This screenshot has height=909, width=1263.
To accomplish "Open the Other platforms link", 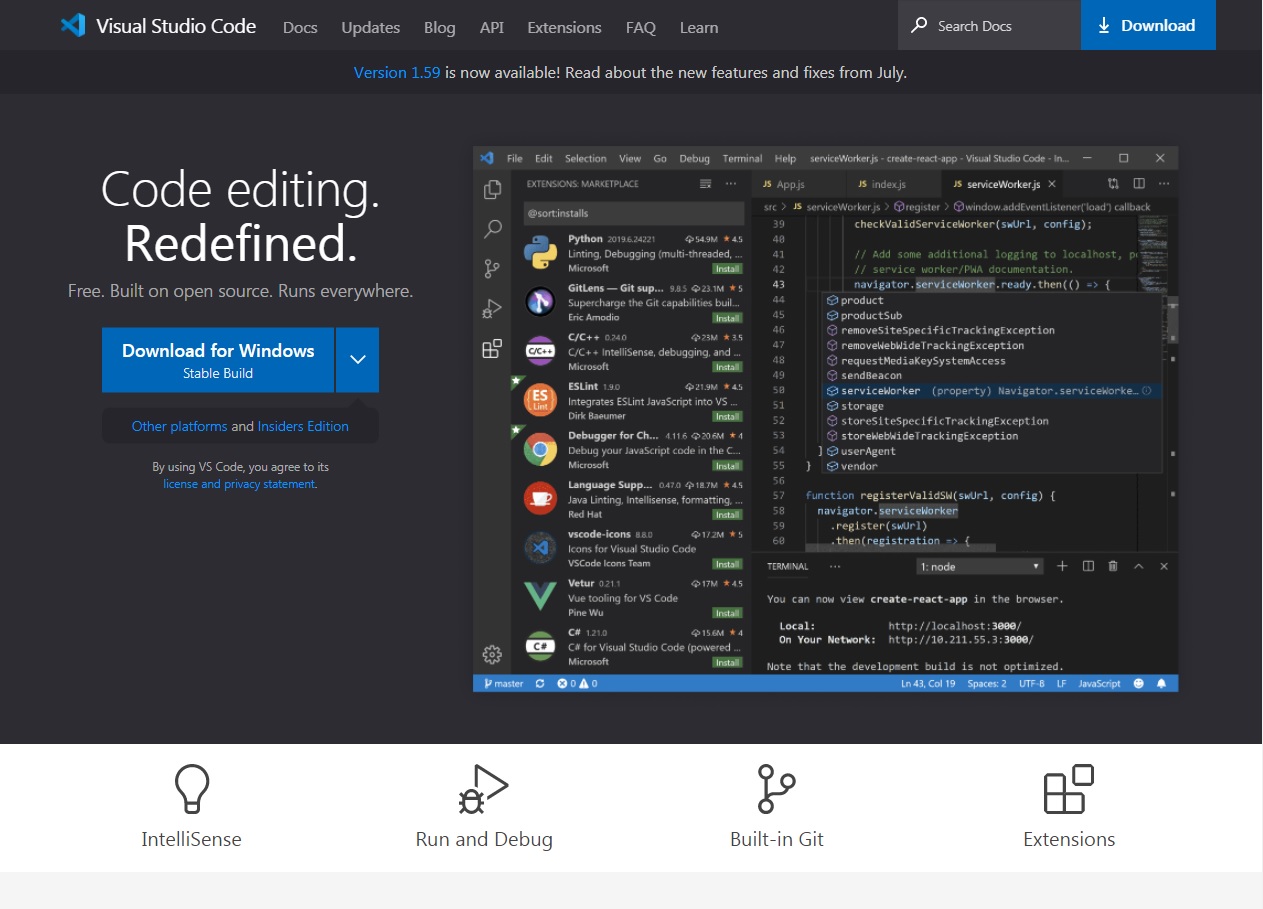I will pos(180,426).
